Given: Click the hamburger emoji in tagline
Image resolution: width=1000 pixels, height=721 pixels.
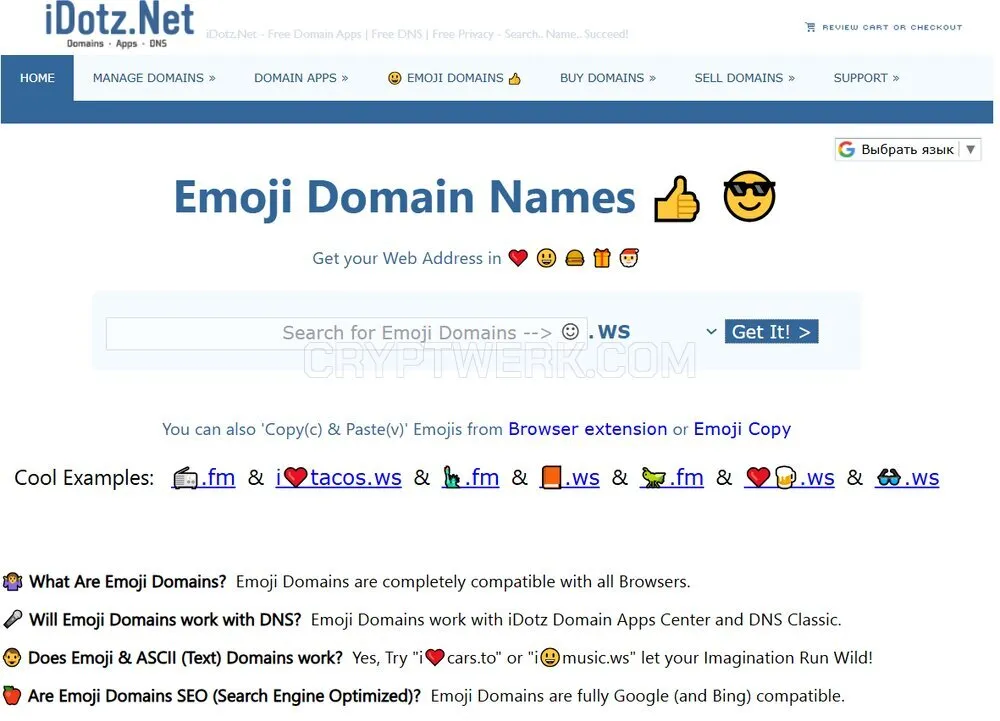Looking at the screenshot, I should coord(575,258).
